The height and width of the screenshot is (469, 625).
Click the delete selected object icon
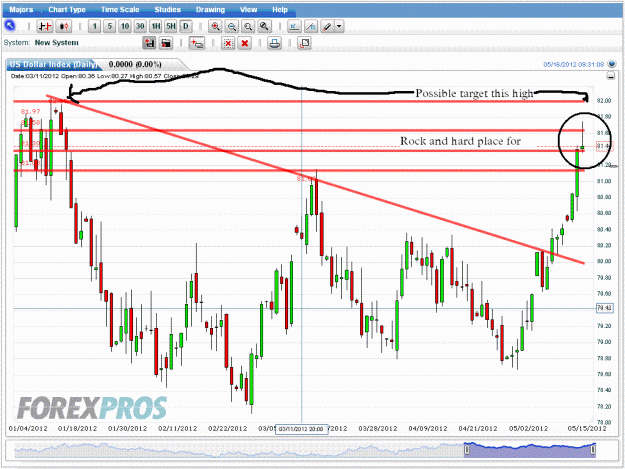pos(228,43)
